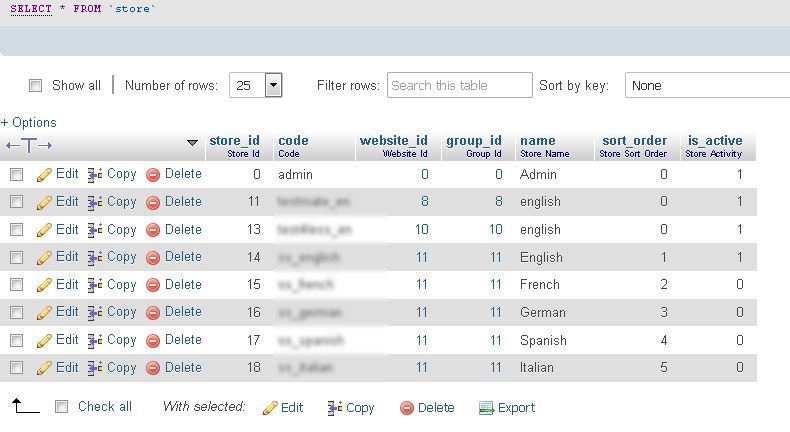Sort by the is_active column header
This screenshot has height=432, width=790.
click(x=715, y=140)
